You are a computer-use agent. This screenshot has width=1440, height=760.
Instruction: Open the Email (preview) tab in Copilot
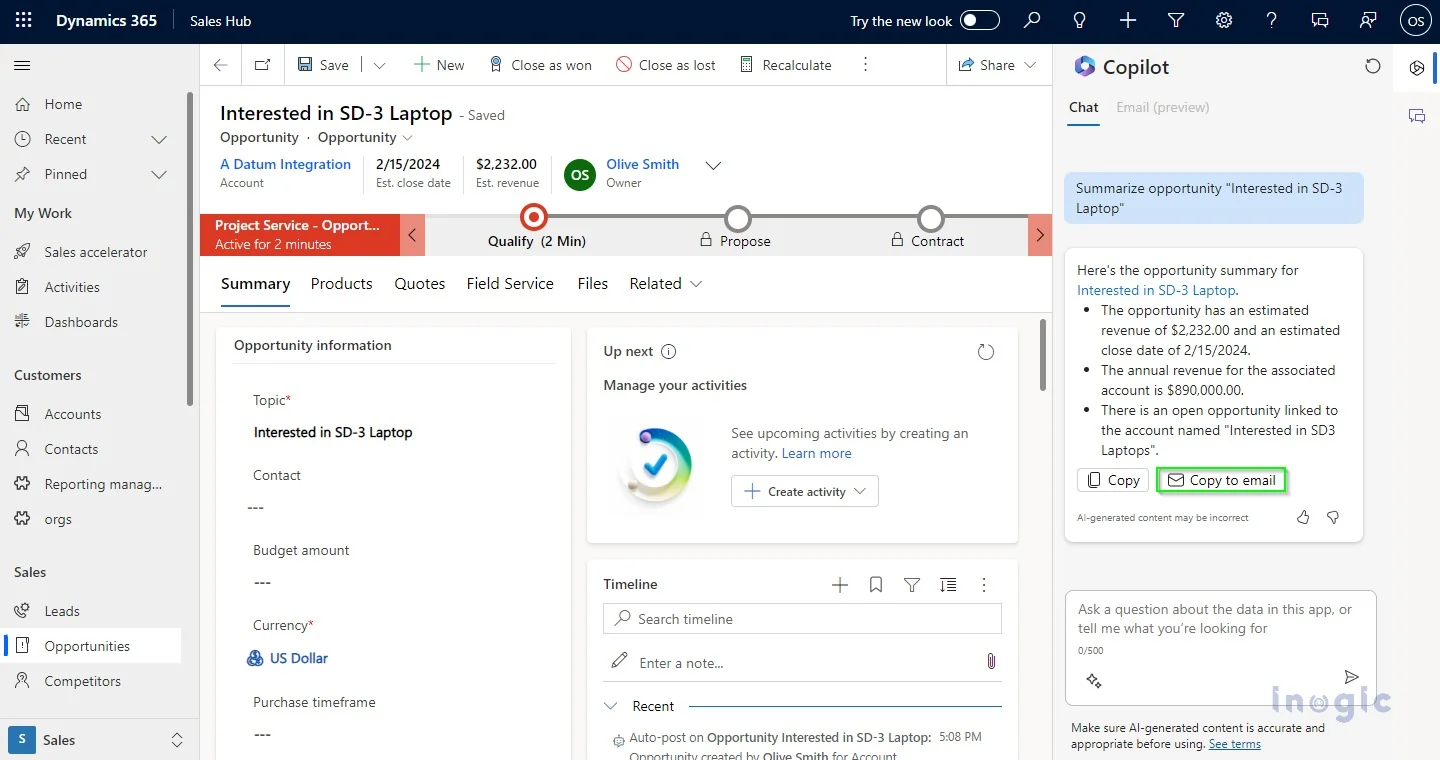point(1162,107)
